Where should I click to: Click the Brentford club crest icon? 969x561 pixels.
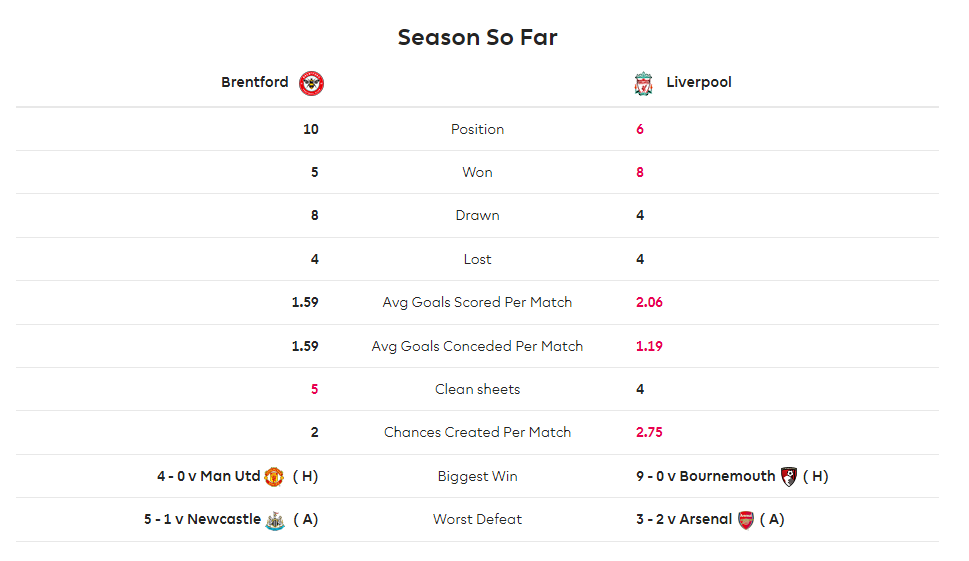311,83
